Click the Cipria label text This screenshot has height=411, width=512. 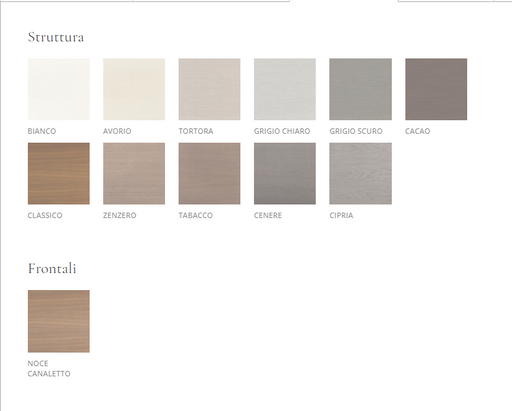[341, 216]
